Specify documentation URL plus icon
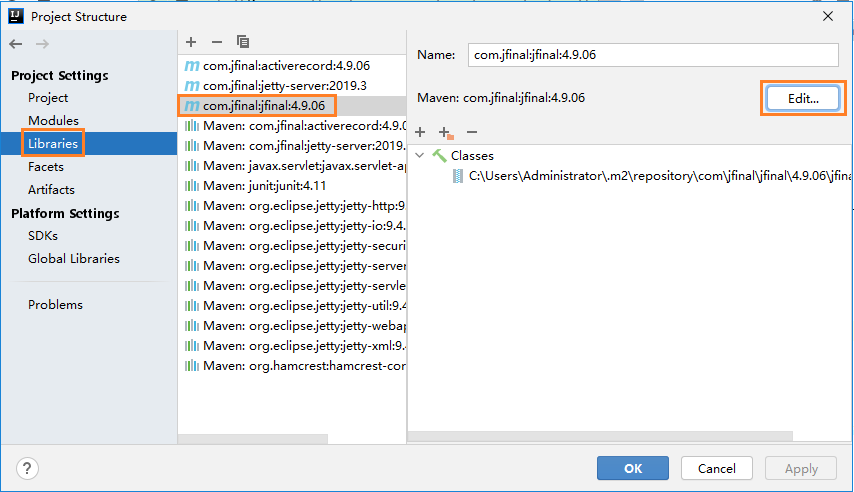The width and height of the screenshot is (854, 492). 446,132
